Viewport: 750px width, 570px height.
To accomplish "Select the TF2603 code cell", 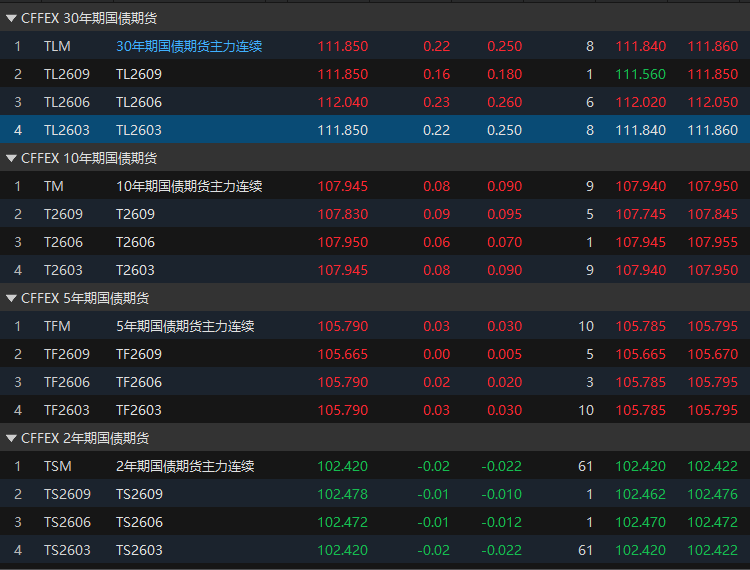I will point(66,410).
